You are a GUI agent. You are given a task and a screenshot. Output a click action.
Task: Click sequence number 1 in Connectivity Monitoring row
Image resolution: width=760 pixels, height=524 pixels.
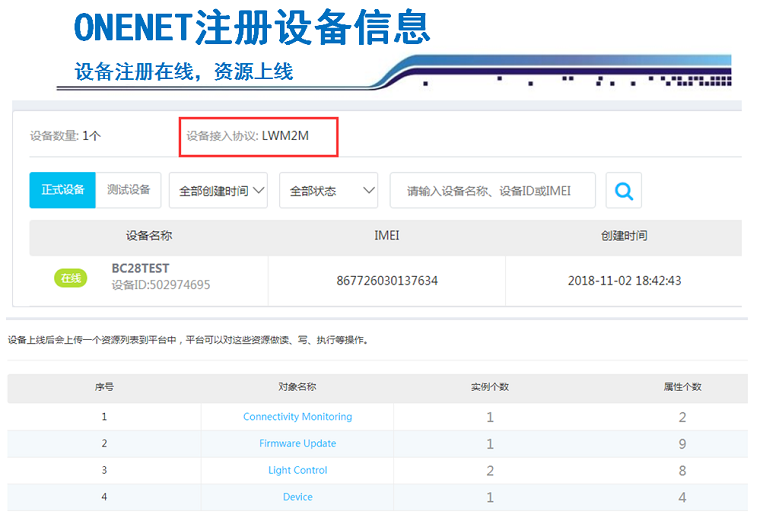click(104, 417)
